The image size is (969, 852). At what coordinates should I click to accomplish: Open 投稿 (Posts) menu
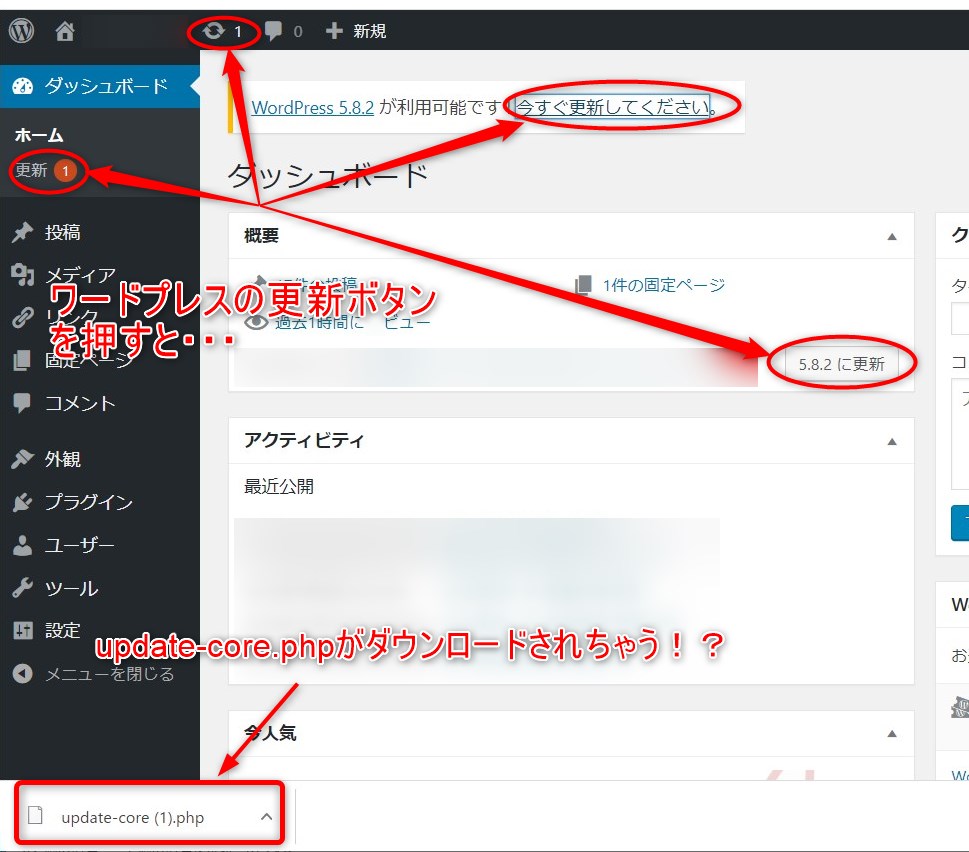63,232
